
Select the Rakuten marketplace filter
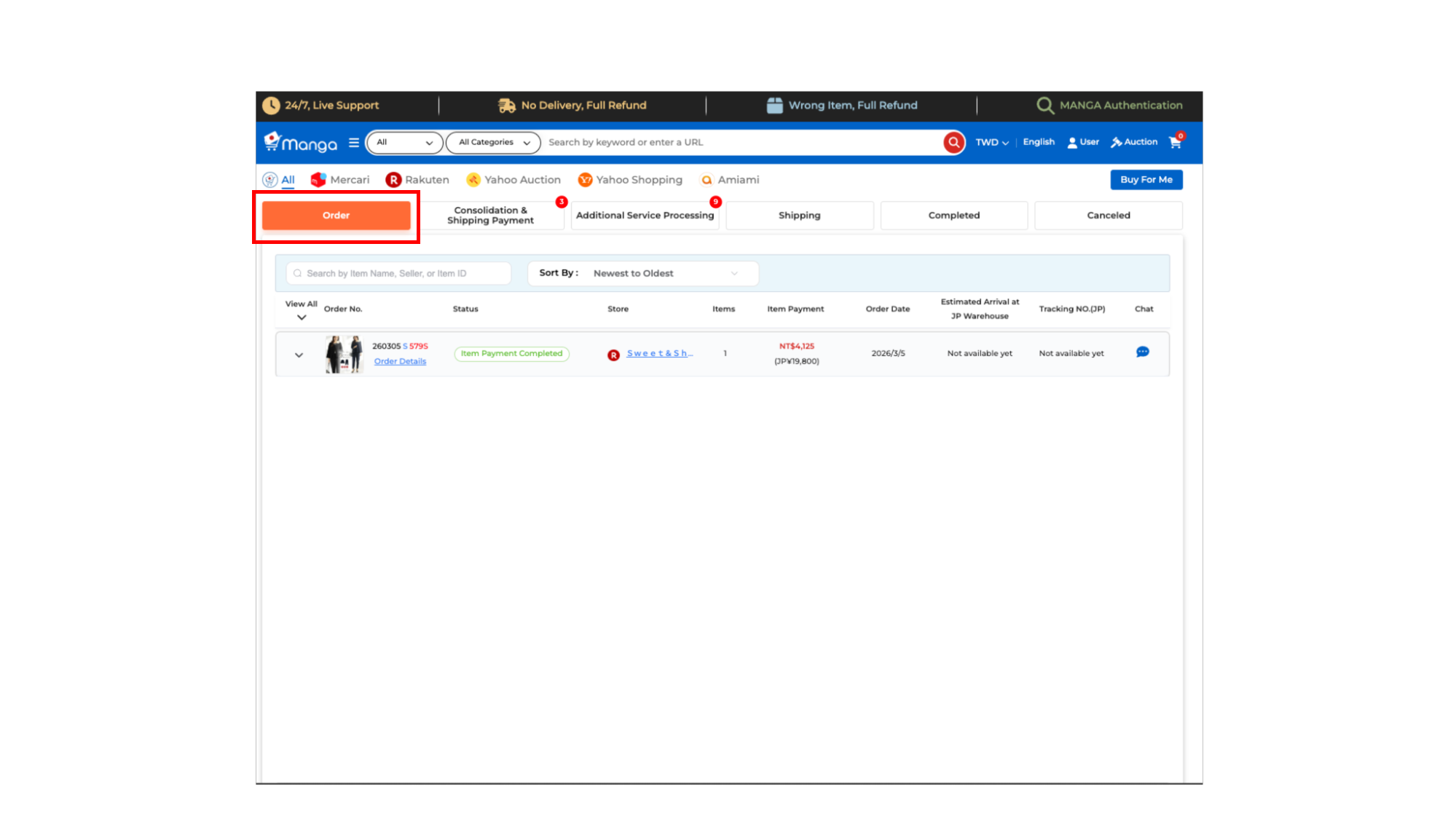click(x=417, y=180)
